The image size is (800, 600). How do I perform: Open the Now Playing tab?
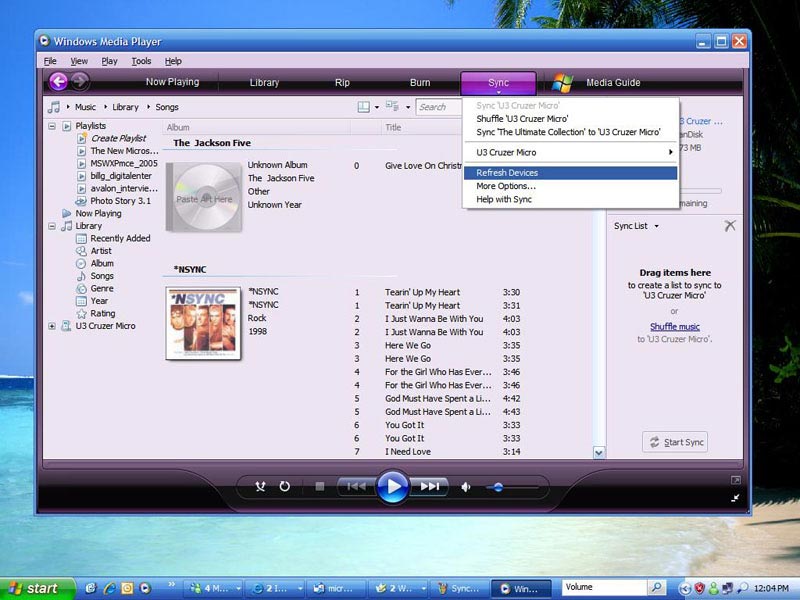coord(172,82)
